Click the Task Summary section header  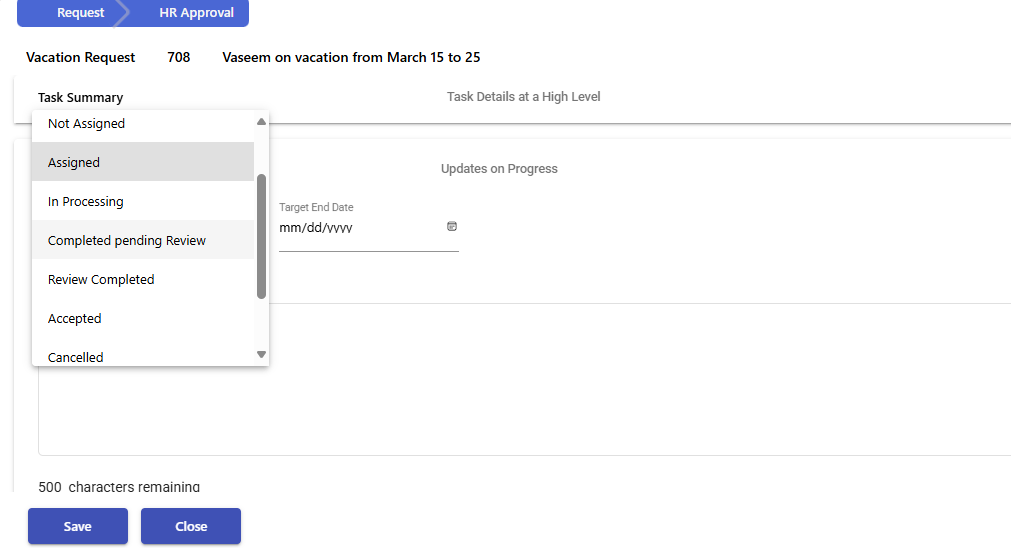81,97
